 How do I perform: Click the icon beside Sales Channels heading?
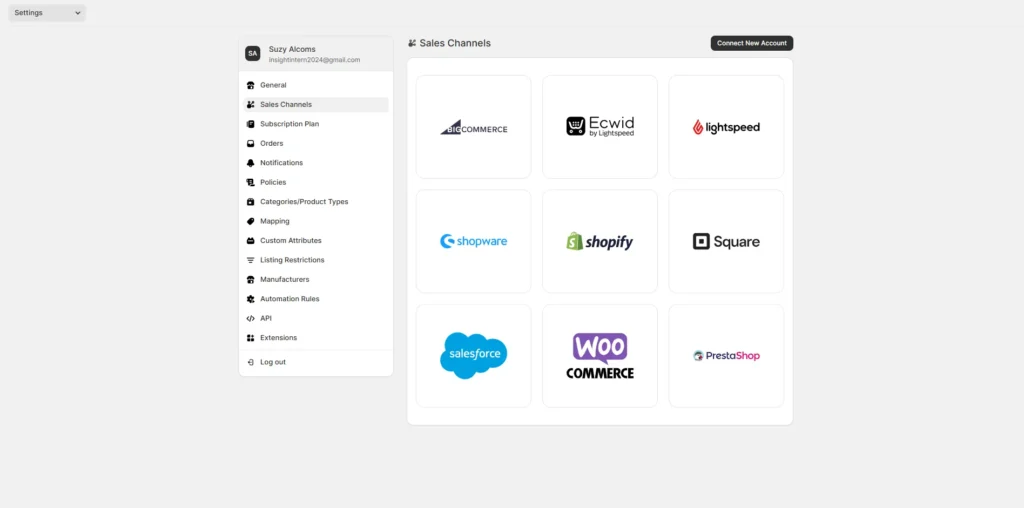click(x=412, y=43)
